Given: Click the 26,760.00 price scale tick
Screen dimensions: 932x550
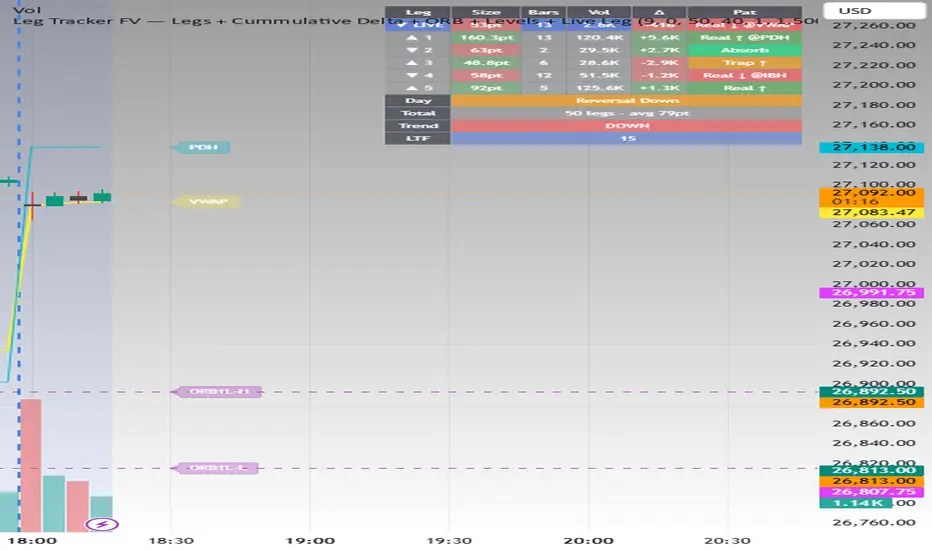Looking at the screenshot, I should pos(873,522).
